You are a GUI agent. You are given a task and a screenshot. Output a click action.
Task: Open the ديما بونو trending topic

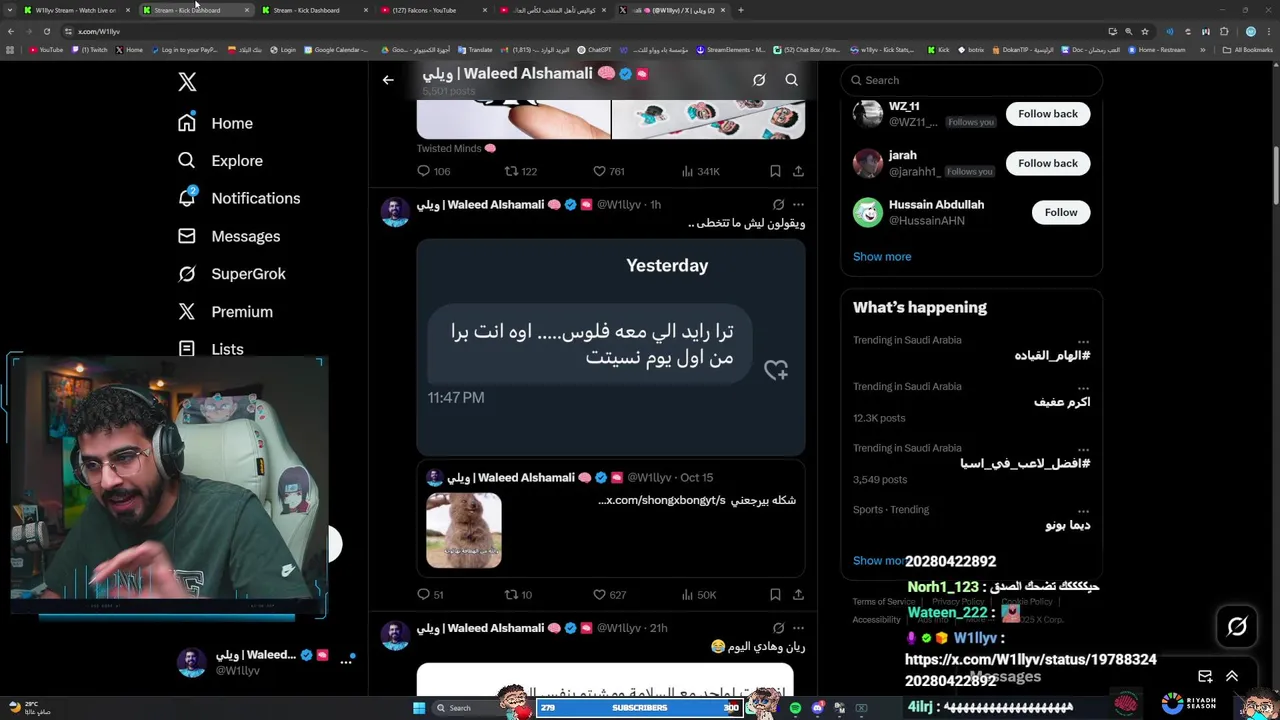click(1067, 525)
